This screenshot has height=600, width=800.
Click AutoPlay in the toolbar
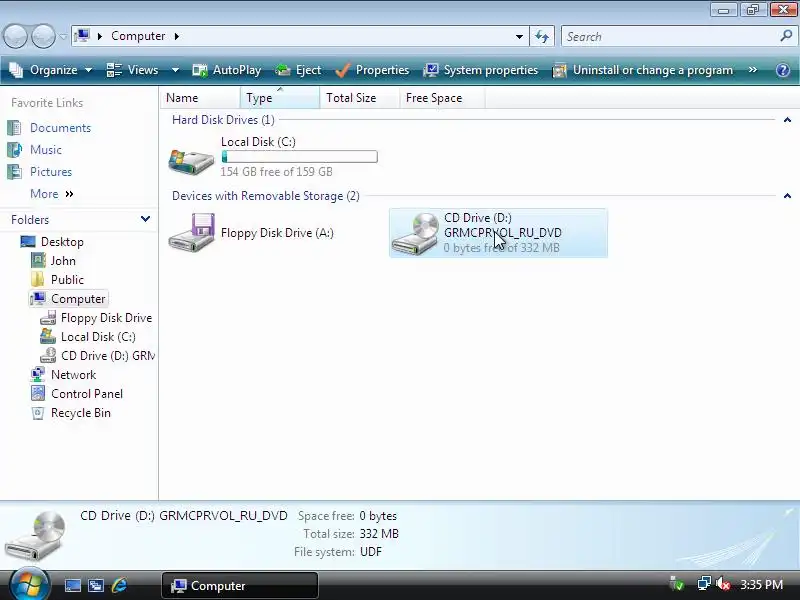(x=227, y=70)
